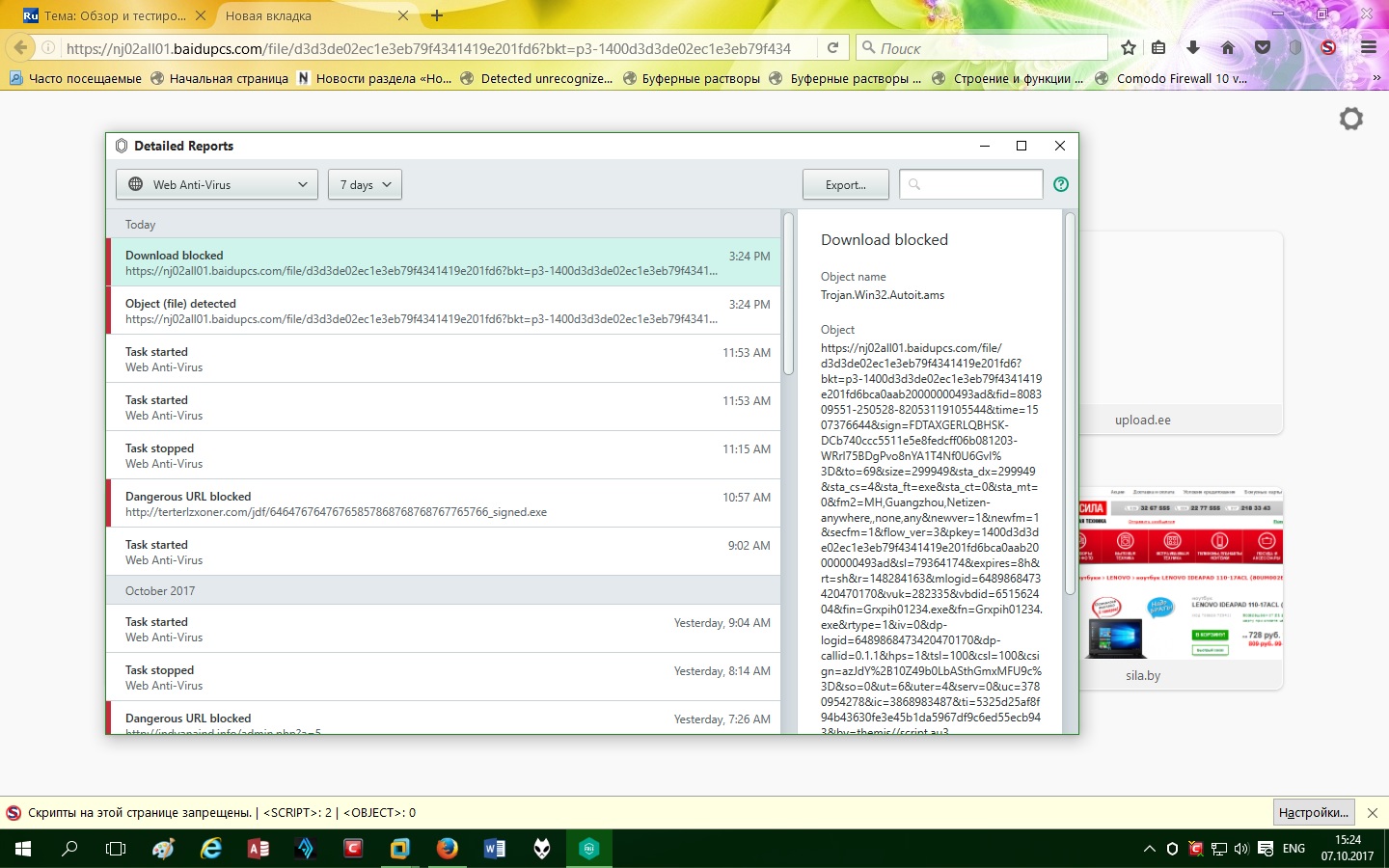Click the new tab page settings gear

pyautogui.click(x=1350, y=119)
